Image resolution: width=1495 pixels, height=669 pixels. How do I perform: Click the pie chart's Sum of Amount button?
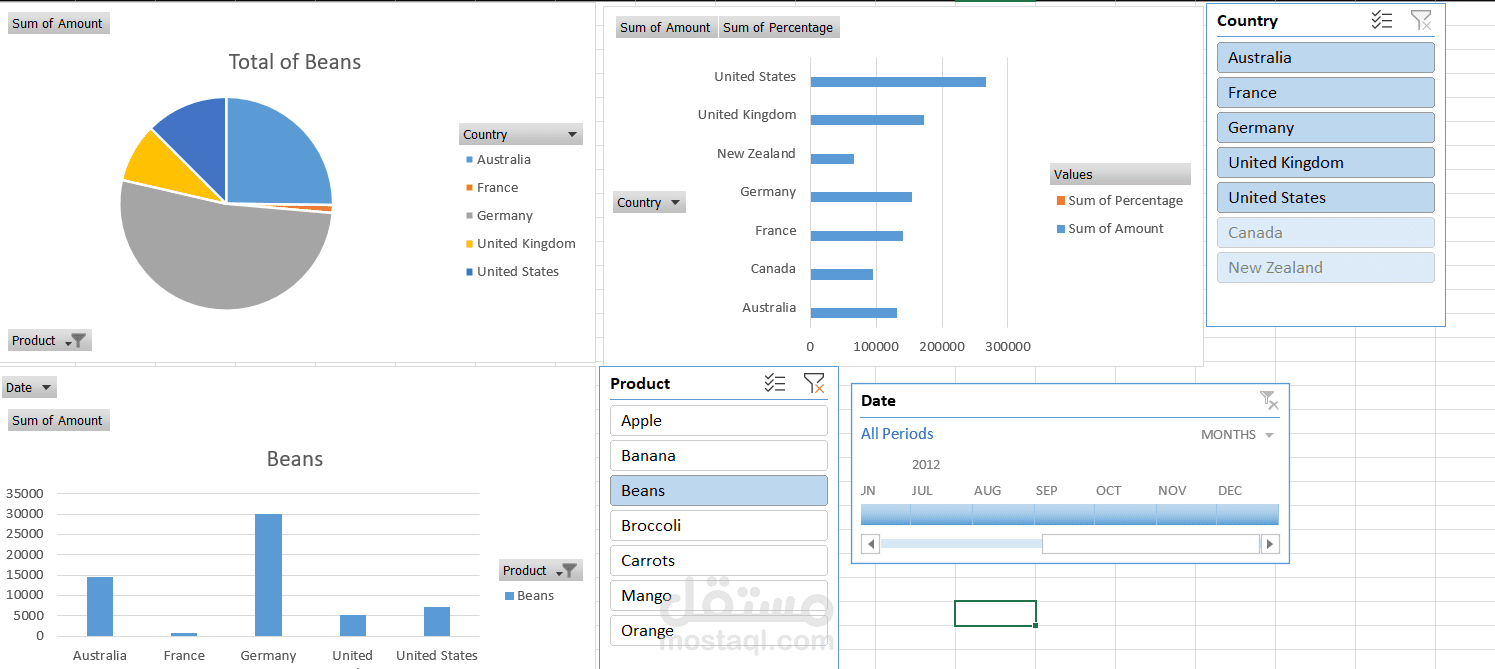click(x=58, y=23)
